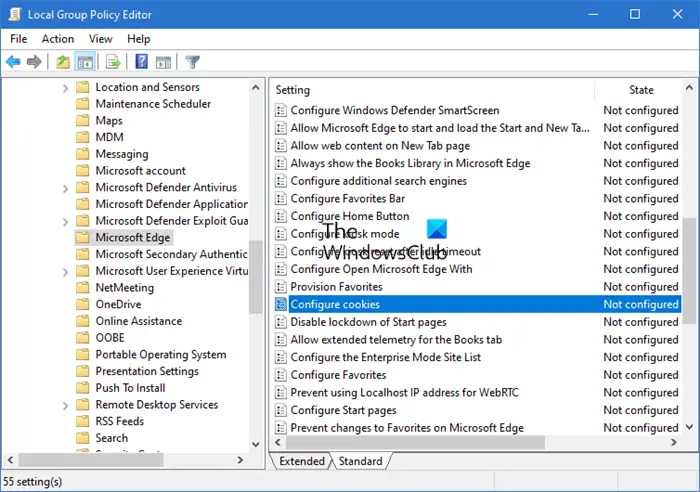Select Prevent using Localhost IP address for WebRTC
The image size is (700, 492).
point(404,392)
